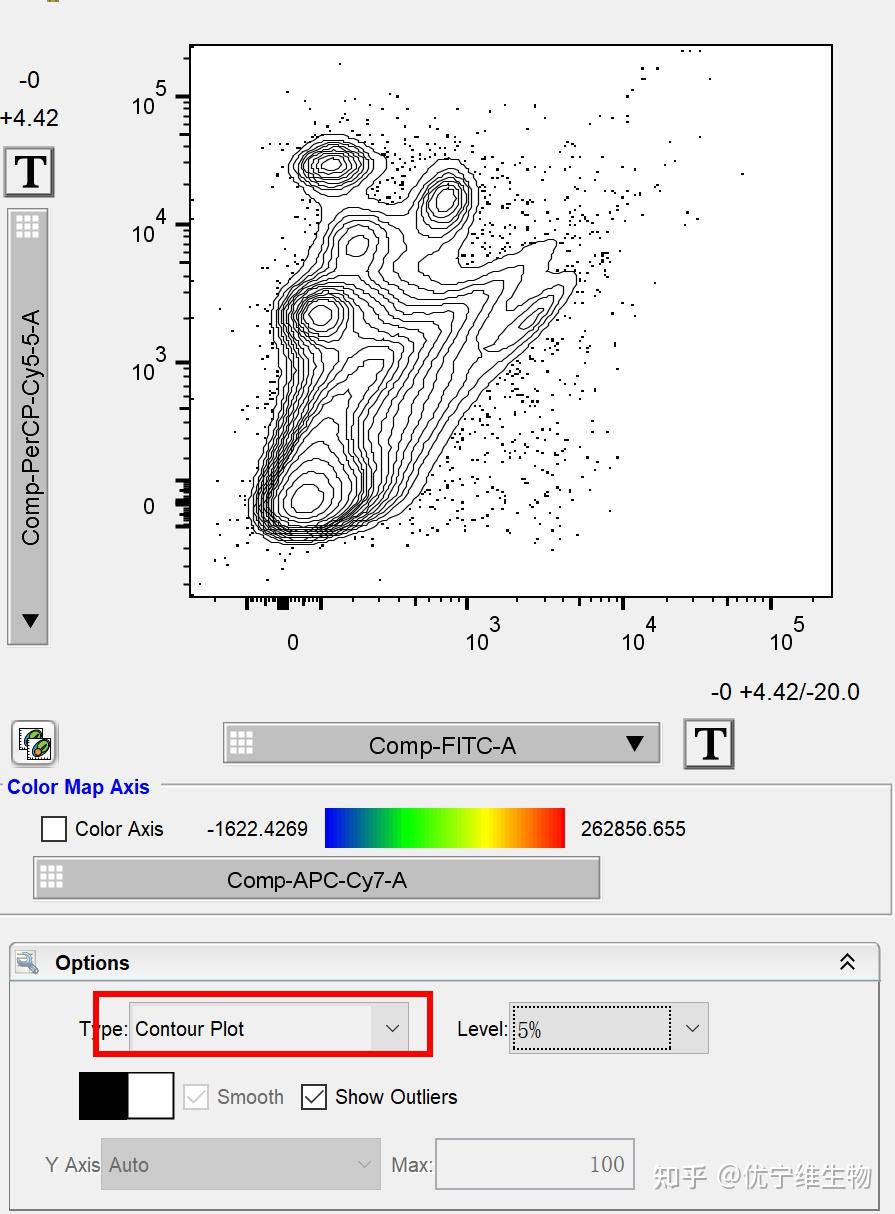895x1214 pixels.
Task: Click the X-axis transform T button
Action: 709,743
